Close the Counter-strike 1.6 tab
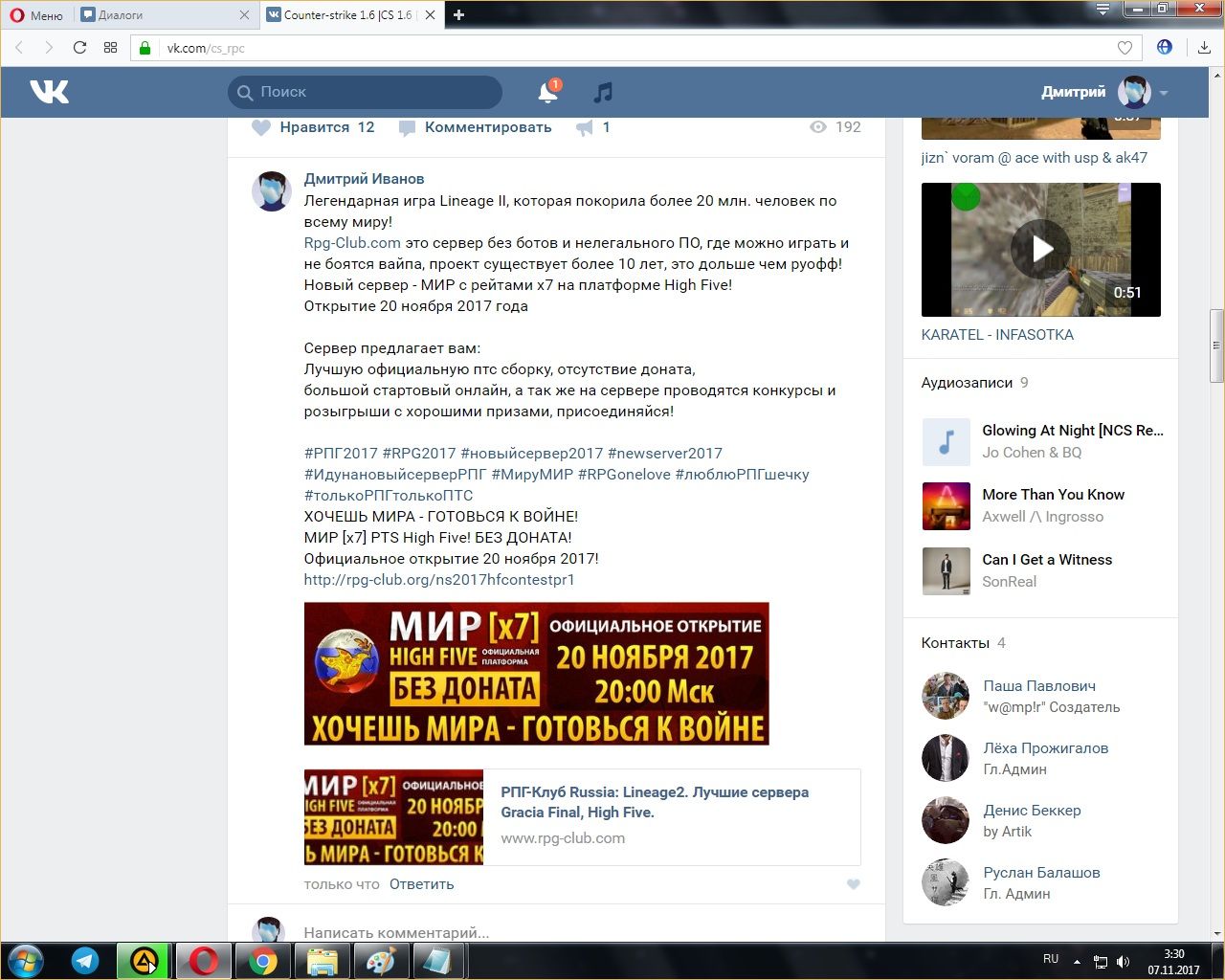 click(430, 15)
